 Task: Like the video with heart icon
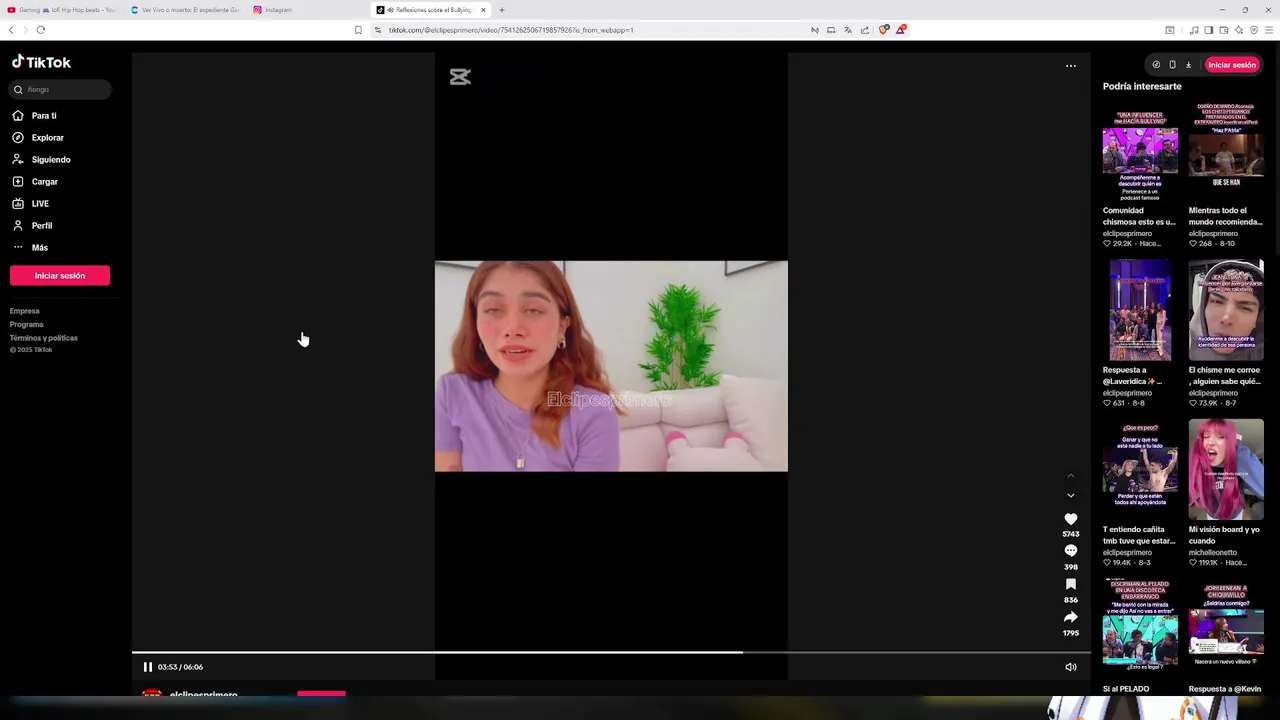click(x=1071, y=519)
